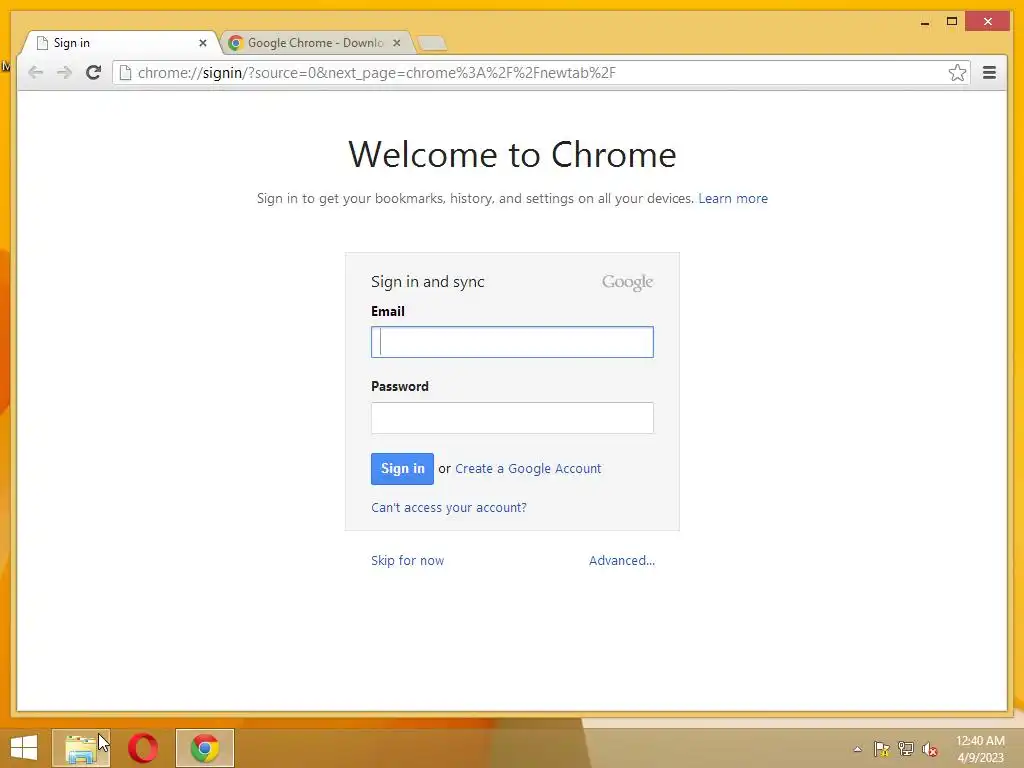
Task: Open Create a Google Account link
Action: click(x=528, y=469)
